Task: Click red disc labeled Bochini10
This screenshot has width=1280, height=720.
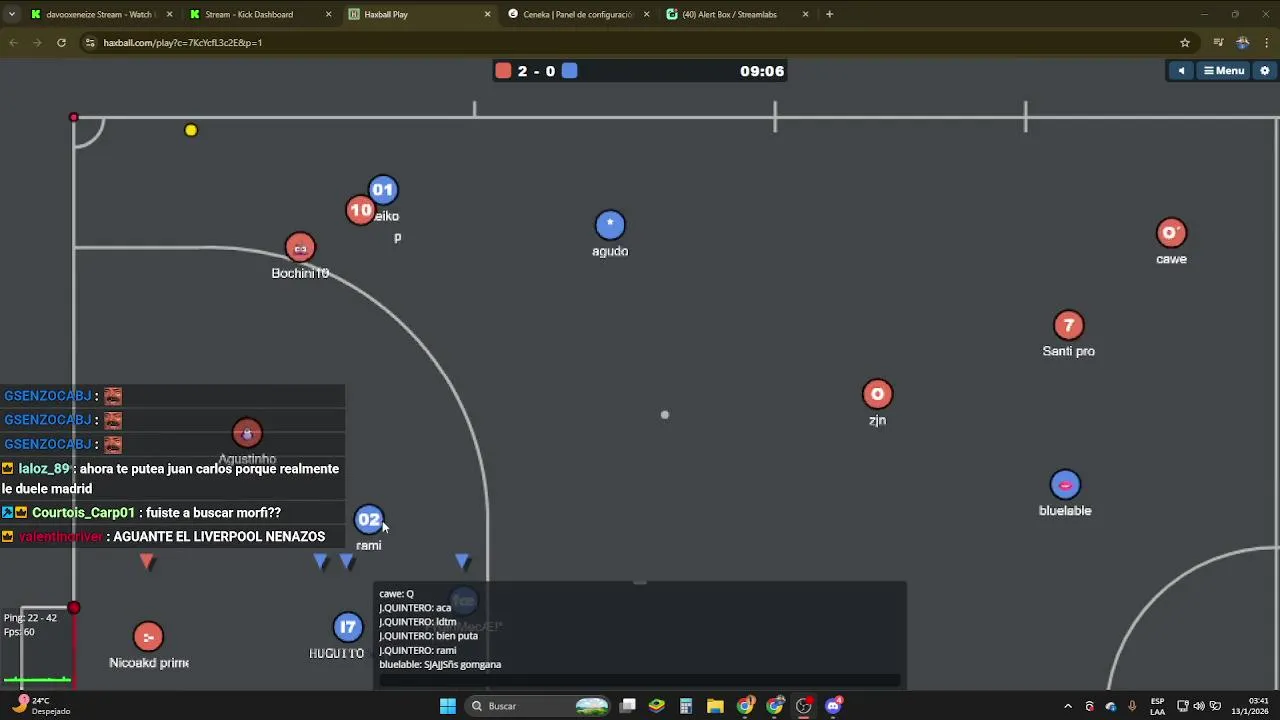Action: (x=300, y=248)
